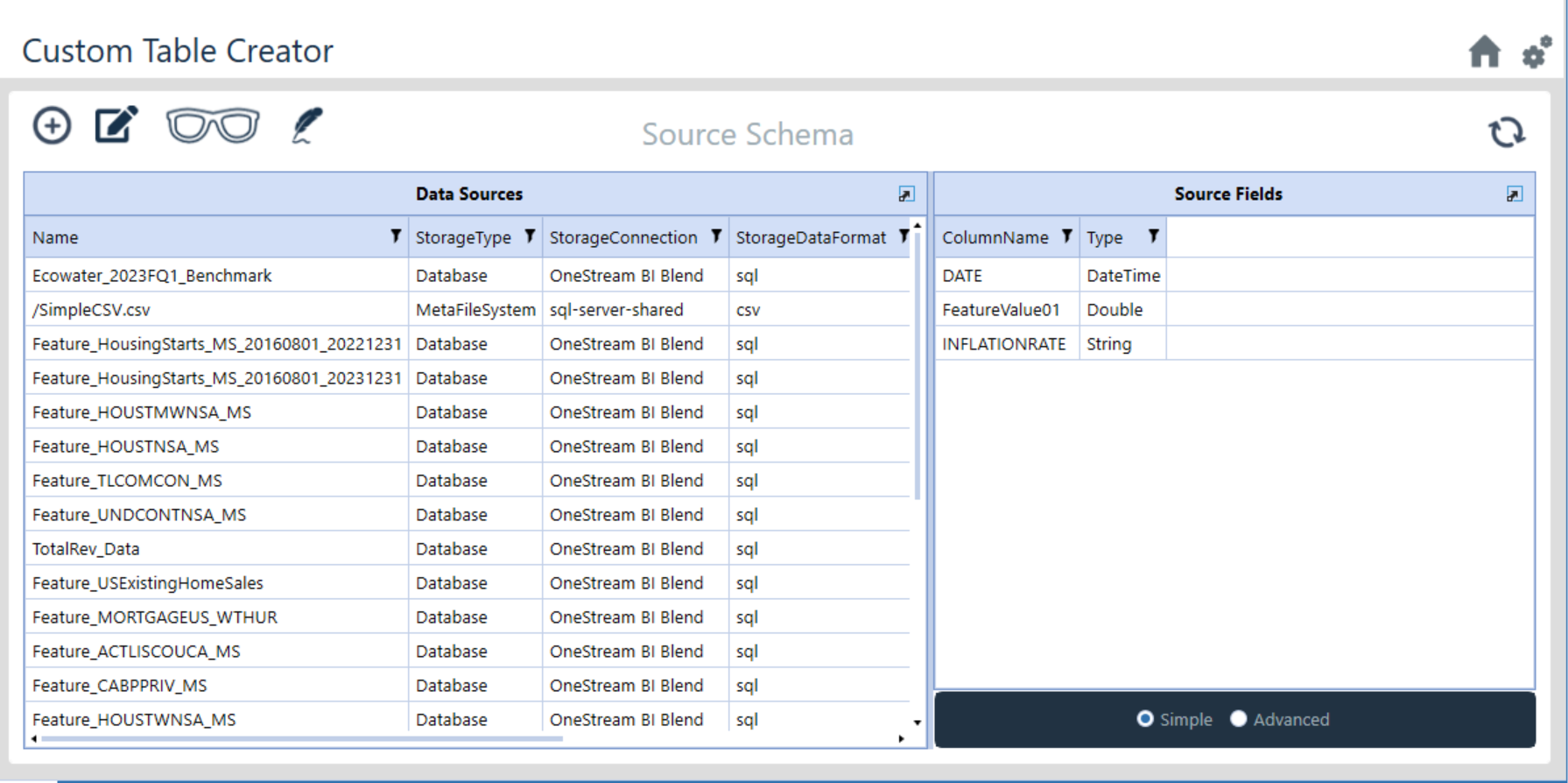Open filter for Name column
Image resolution: width=1568 pixels, height=783 pixels.
click(396, 236)
